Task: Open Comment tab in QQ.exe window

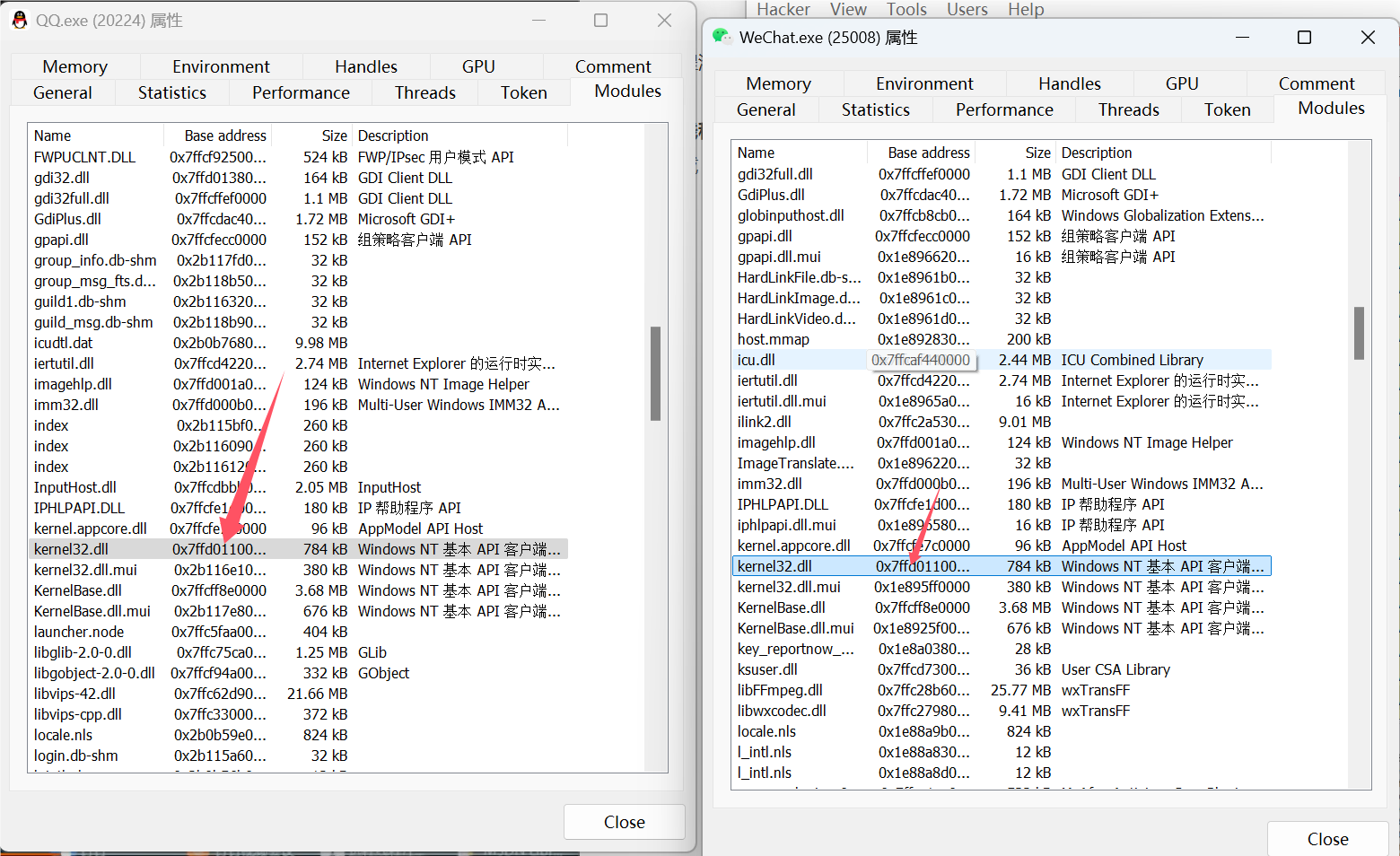Action: [x=613, y=66]
